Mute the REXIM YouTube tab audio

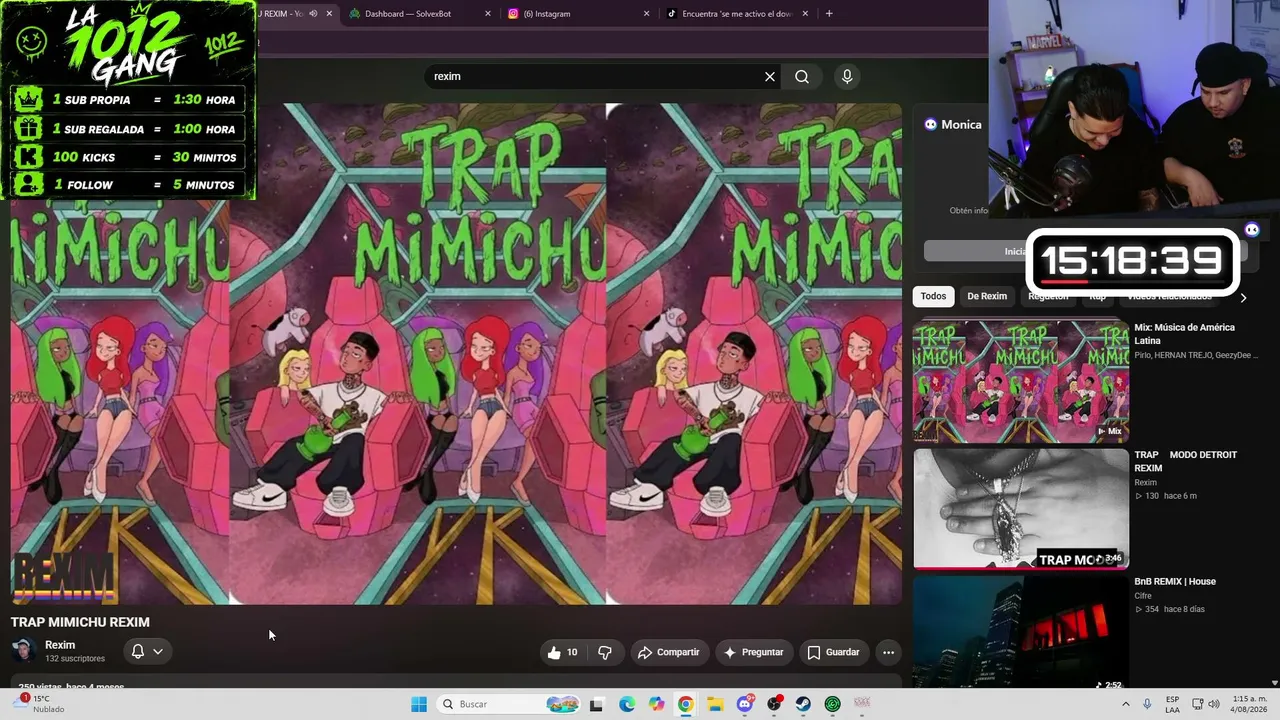[x=313, y=14]
